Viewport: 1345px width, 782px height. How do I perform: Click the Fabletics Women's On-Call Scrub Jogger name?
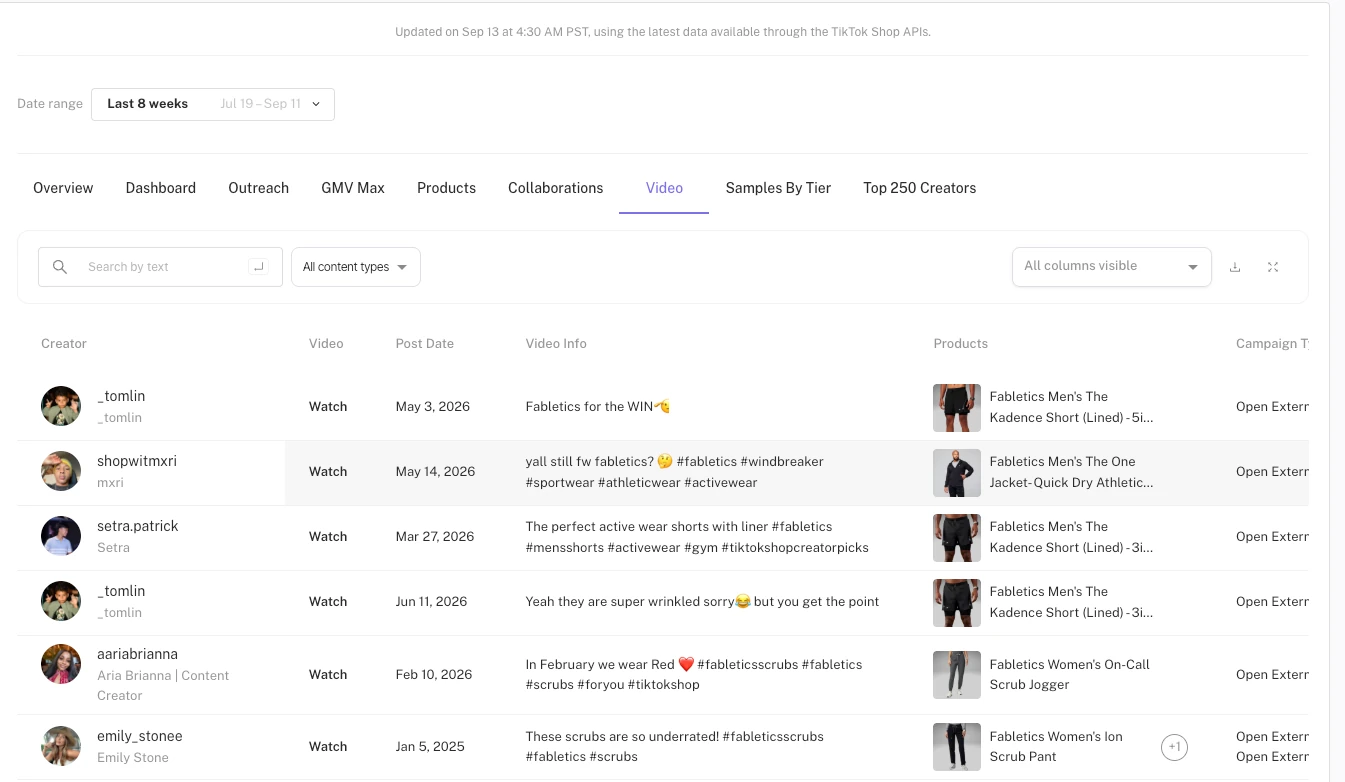coord(1070,675)
